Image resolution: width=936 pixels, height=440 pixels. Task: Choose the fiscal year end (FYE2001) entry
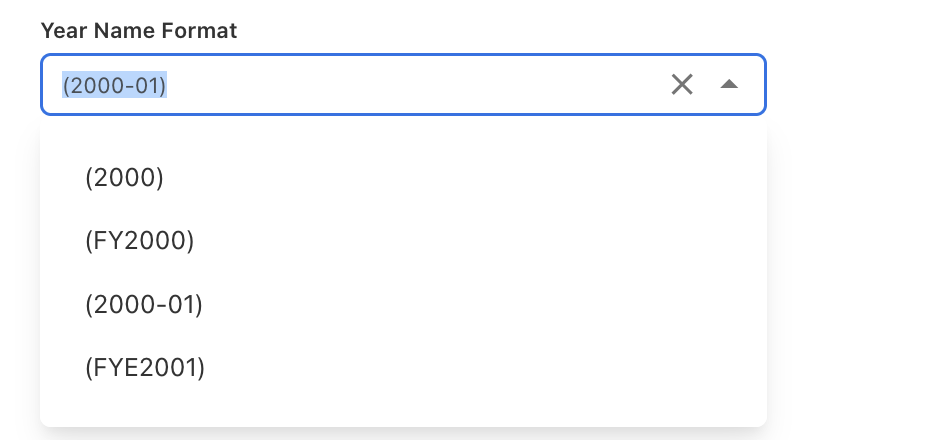point(145,368)
